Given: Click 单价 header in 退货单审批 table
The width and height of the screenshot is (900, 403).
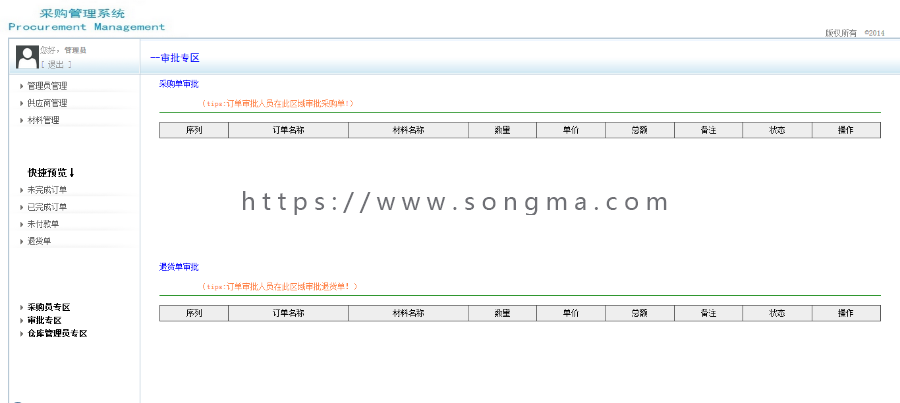Looking at the screenshot, I should tap(571, 313).
